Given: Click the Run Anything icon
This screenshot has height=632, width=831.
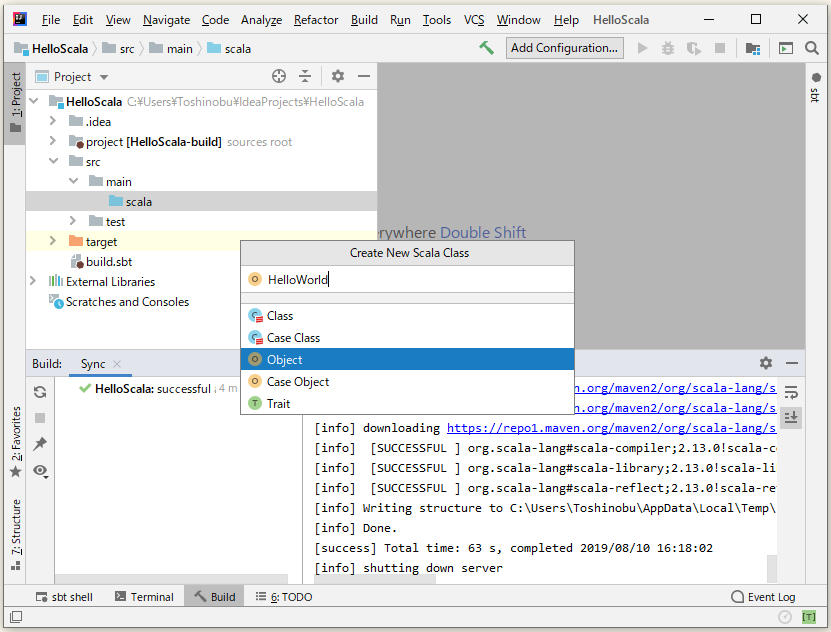Looking at the screenshot, I should point(785,48).
